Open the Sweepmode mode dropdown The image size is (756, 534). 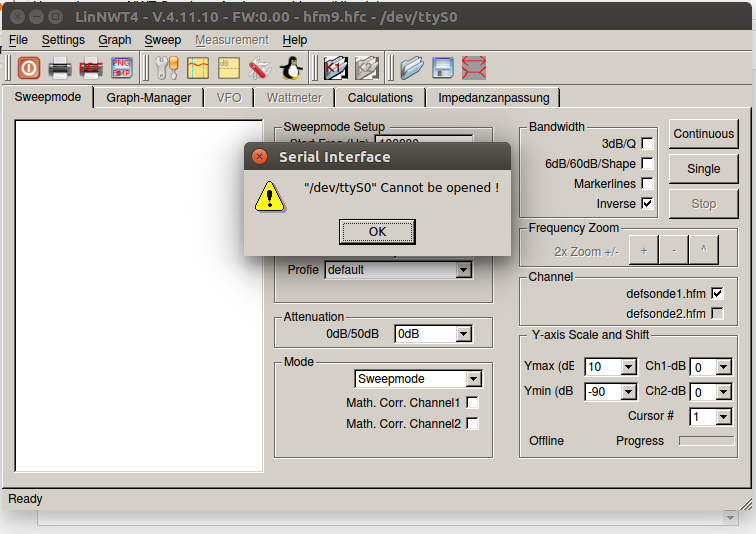click(473, 379)
